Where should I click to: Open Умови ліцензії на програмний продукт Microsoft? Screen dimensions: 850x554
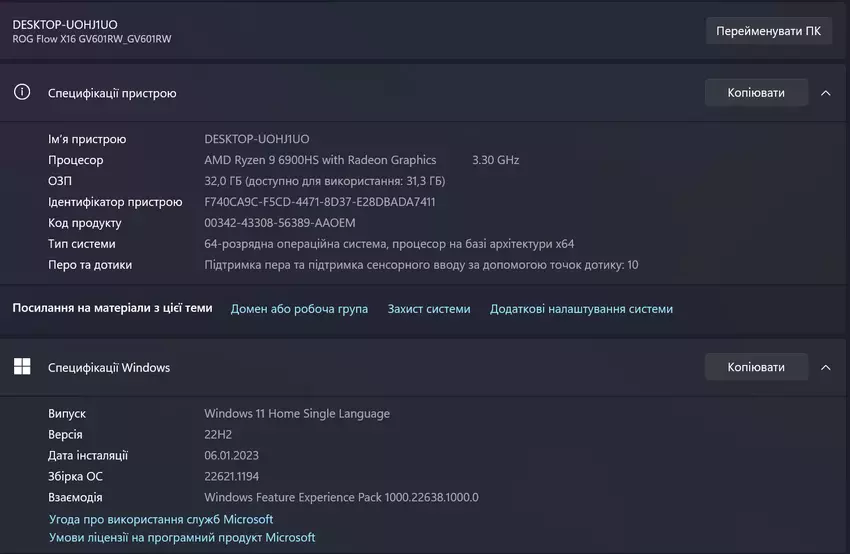click(x=182, y=538)
